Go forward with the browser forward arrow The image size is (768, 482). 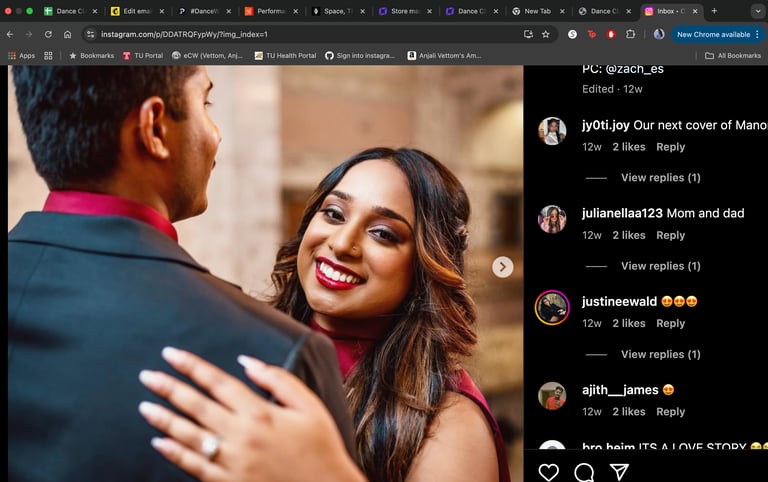(x=29, y=34)
